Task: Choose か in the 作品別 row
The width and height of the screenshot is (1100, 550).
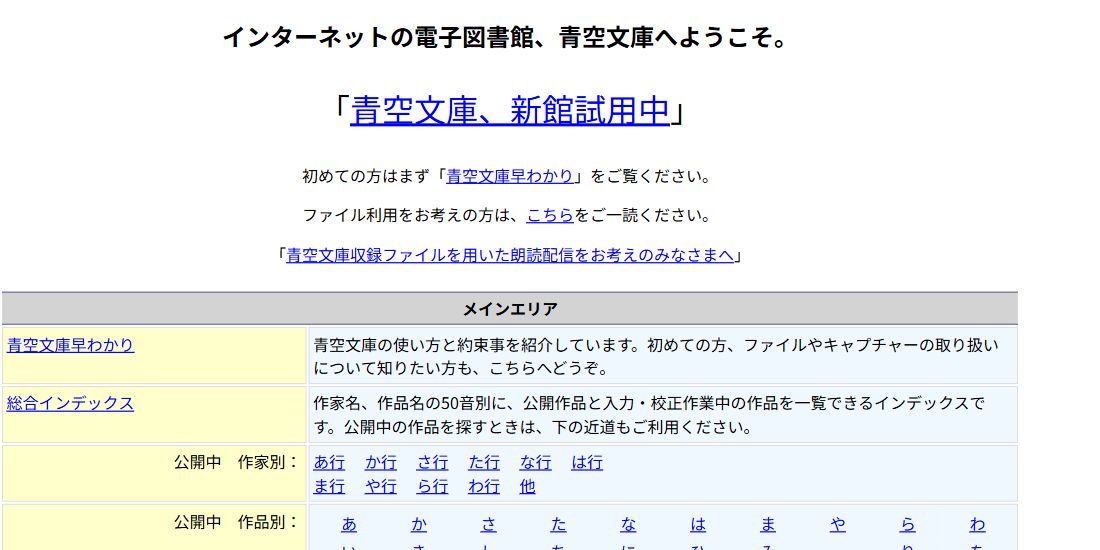Action: click(x=419, y=525)
